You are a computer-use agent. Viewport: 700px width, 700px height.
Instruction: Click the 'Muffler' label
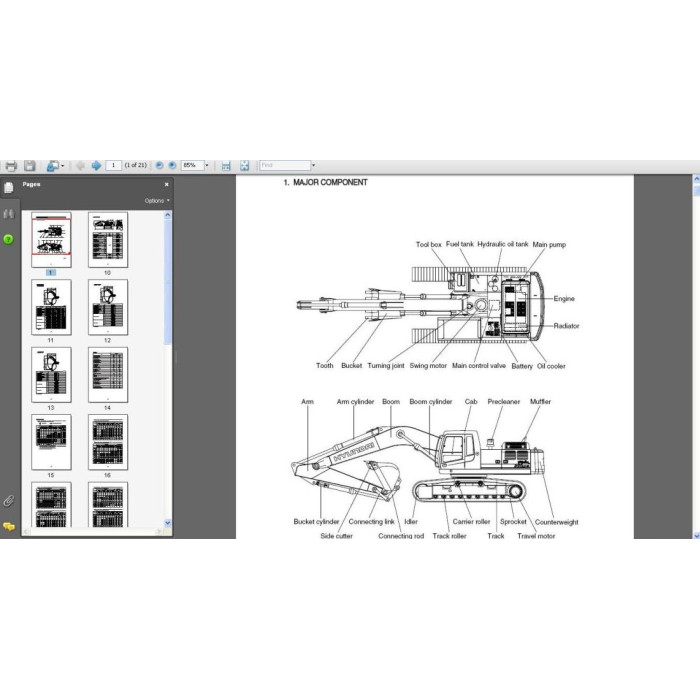click(x=540, y=402)
